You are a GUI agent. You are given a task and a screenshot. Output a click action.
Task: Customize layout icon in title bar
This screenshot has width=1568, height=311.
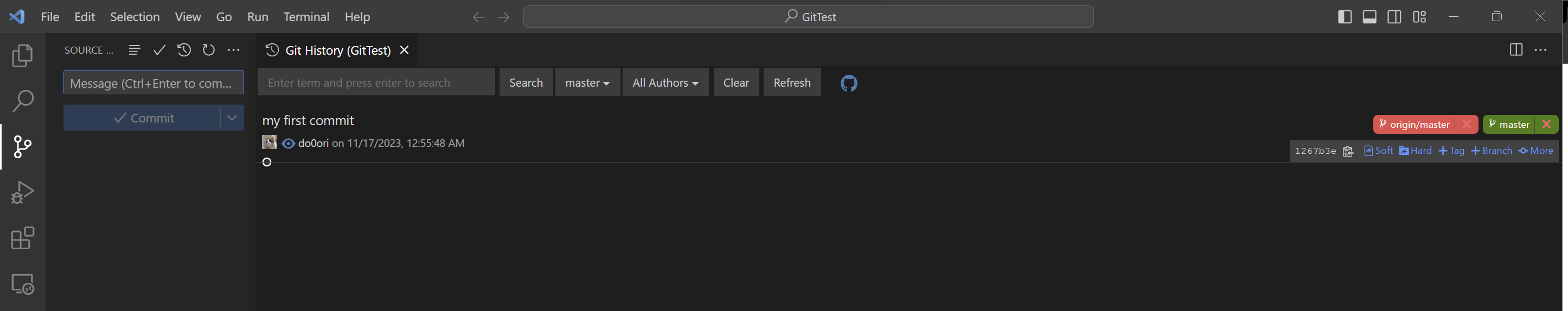tap(1419, 16)
